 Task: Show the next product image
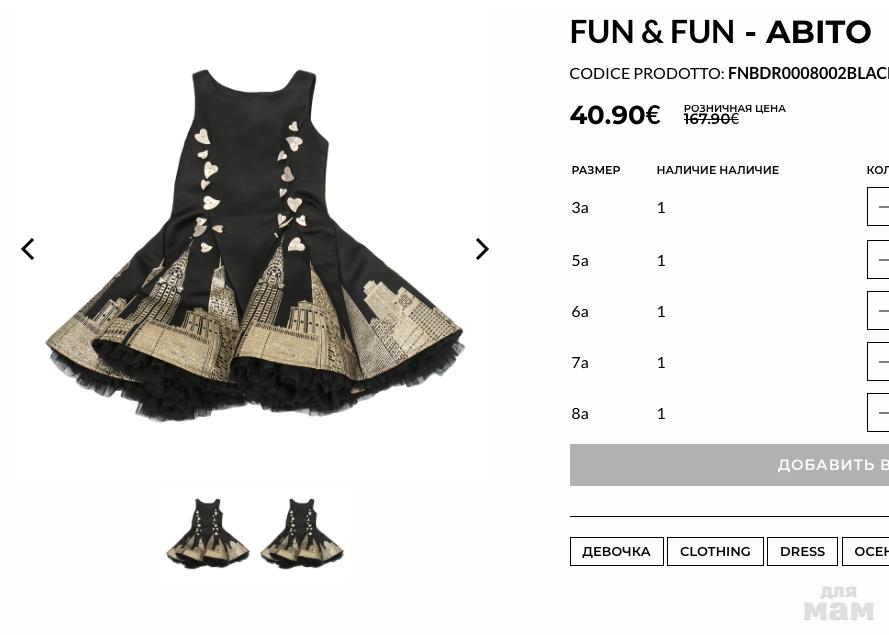click(x=482, y=249)
